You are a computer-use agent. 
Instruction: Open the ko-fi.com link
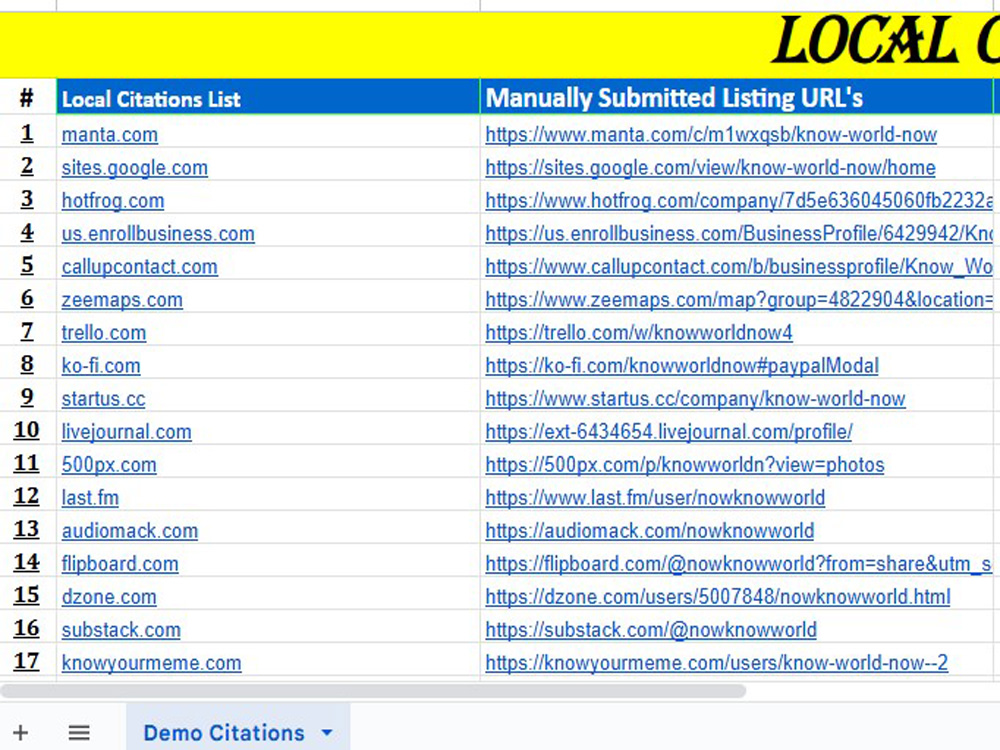click(101, 366)
